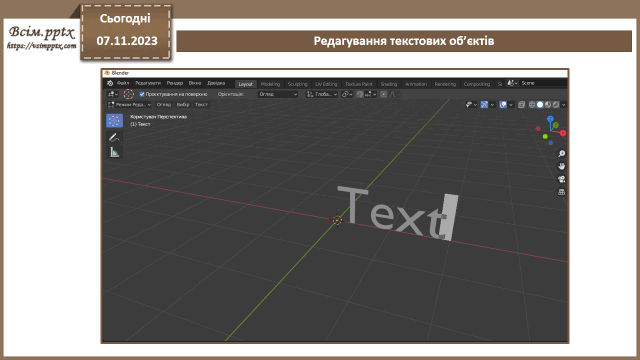The image size is (640, 360).
Task: Open the Global transform orientation dropdown
Action: [322, 94]
